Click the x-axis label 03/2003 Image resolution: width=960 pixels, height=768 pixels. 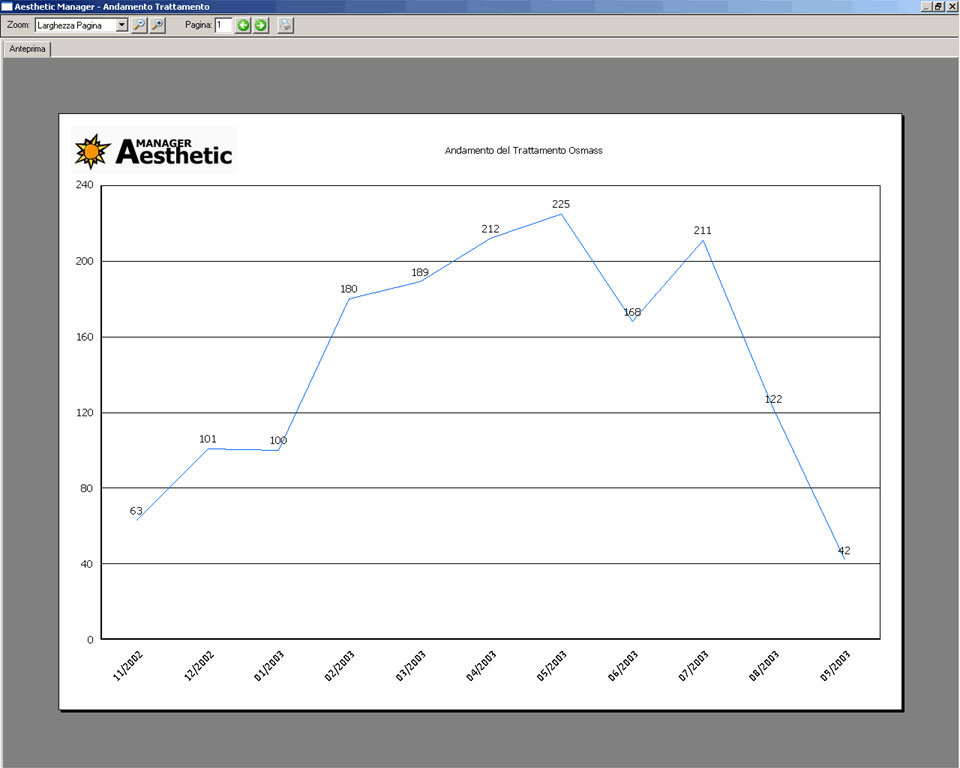click(411, 666)
